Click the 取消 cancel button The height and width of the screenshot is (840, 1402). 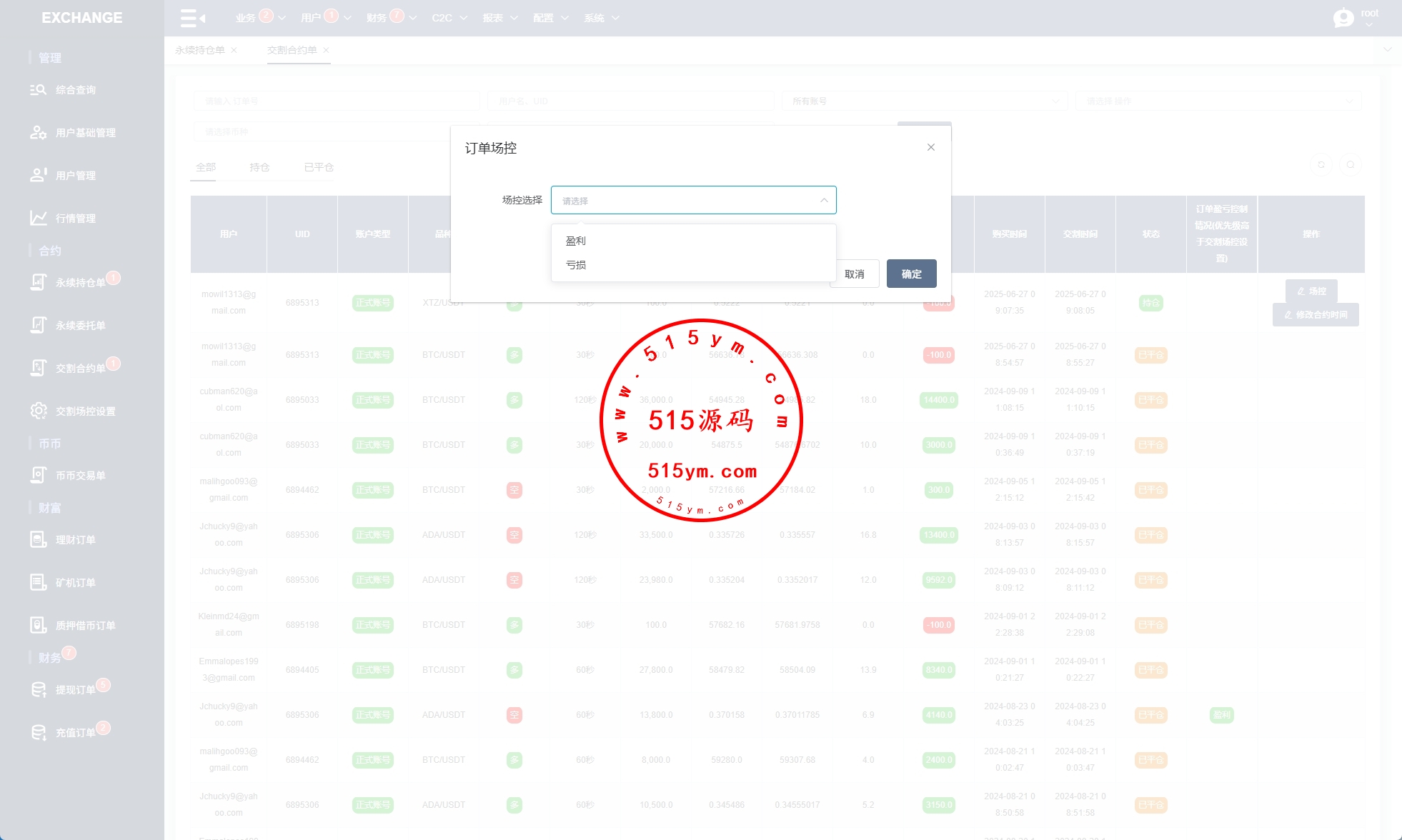855,274
